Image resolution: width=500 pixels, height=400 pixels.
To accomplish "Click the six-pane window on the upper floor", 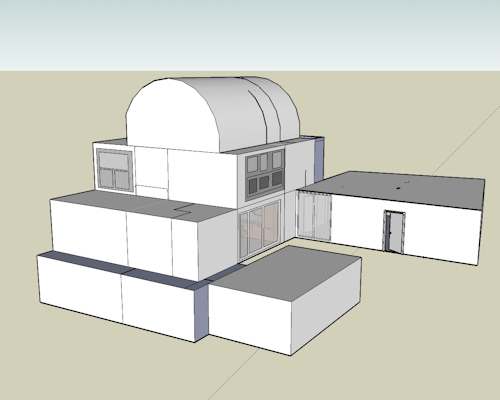I will pos(265,175).
